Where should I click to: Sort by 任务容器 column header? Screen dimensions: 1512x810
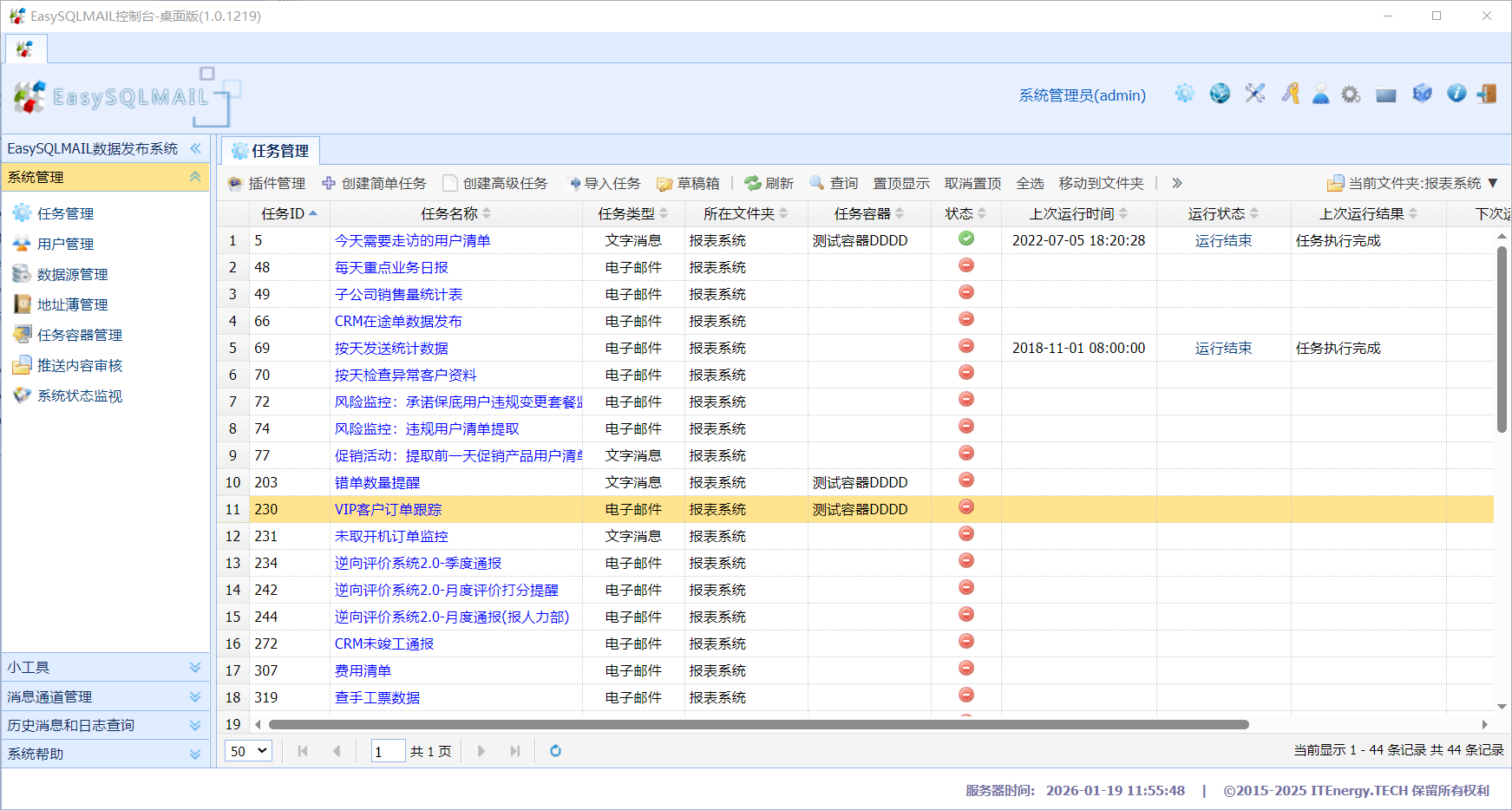869,213
